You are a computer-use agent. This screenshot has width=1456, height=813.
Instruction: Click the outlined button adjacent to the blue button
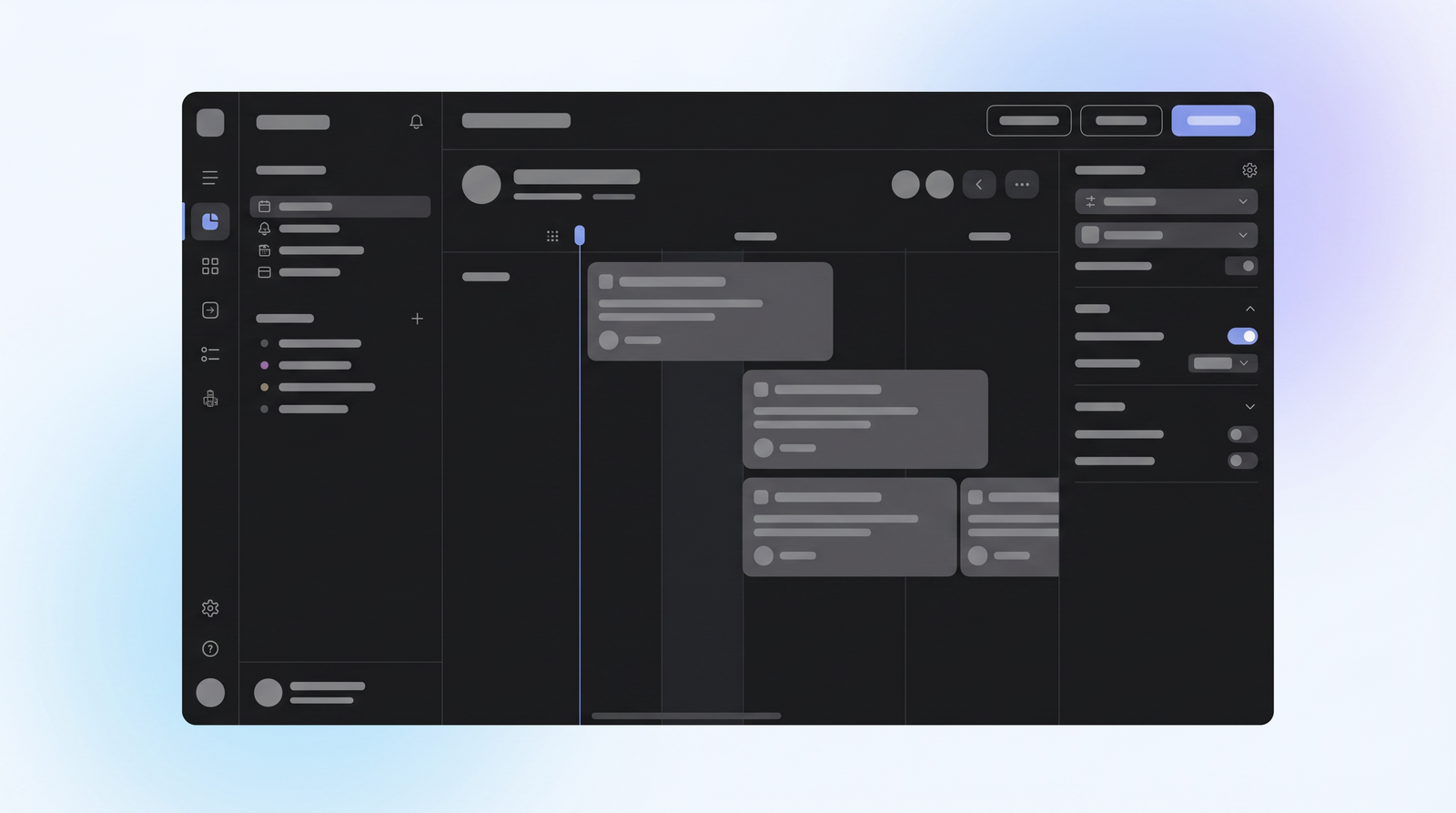pos(1121,120)
